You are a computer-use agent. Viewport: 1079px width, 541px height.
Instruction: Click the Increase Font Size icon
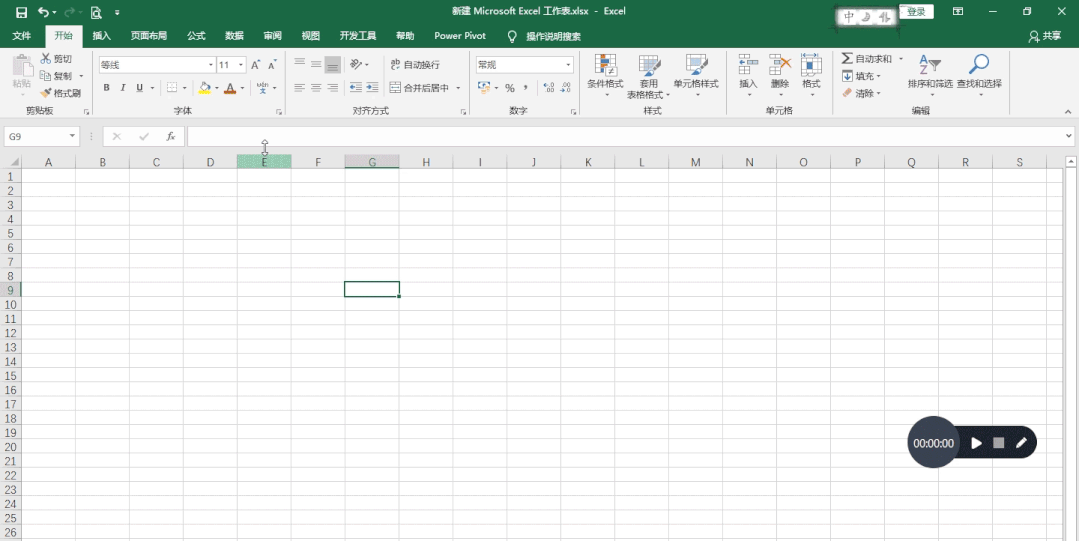click(255, 65)
